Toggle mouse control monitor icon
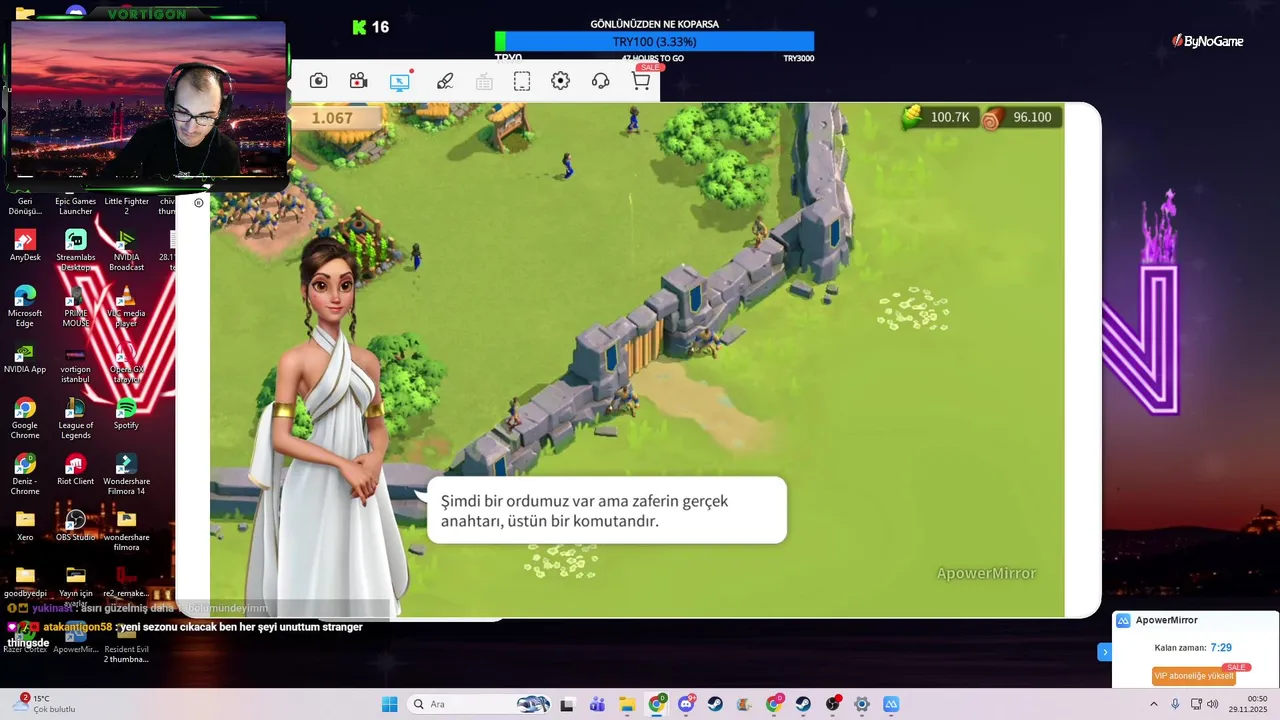 [x=400, y=81]
